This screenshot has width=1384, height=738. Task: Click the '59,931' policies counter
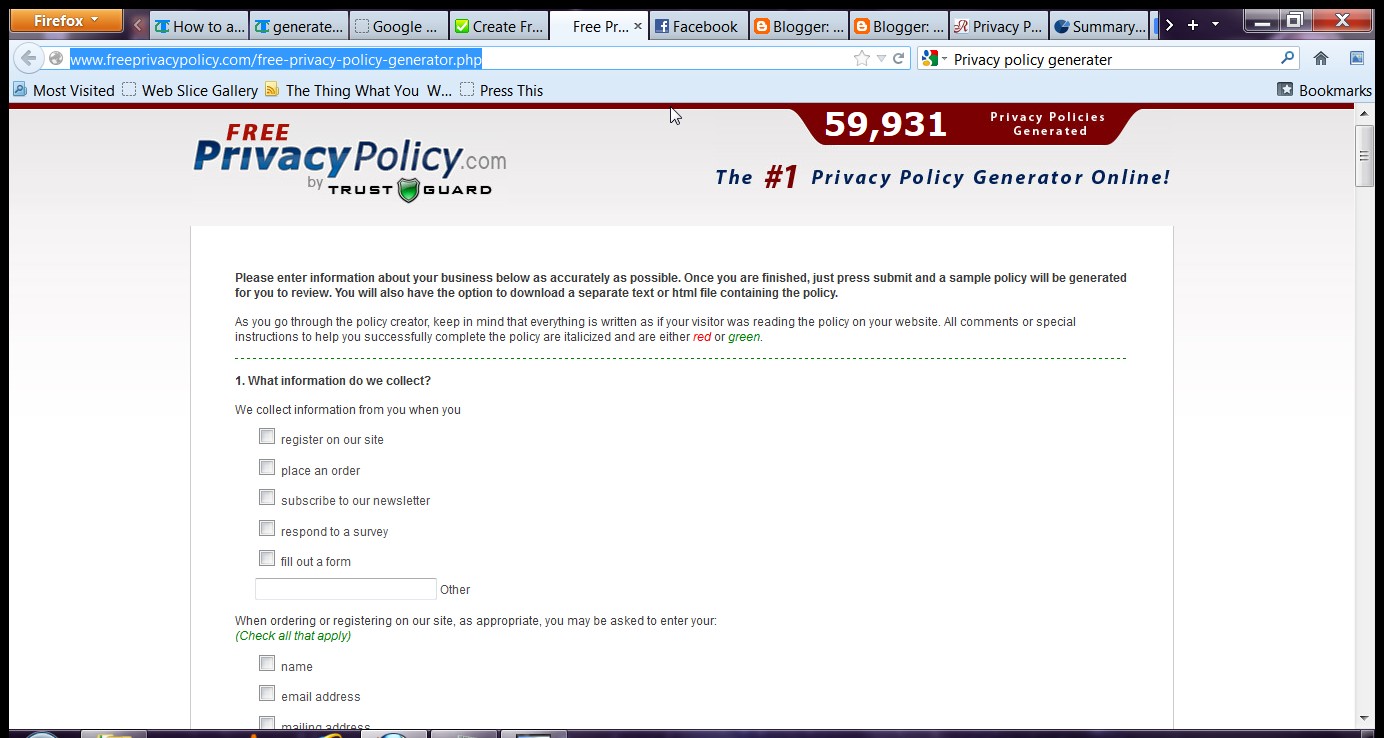click(x=885, y=125)
